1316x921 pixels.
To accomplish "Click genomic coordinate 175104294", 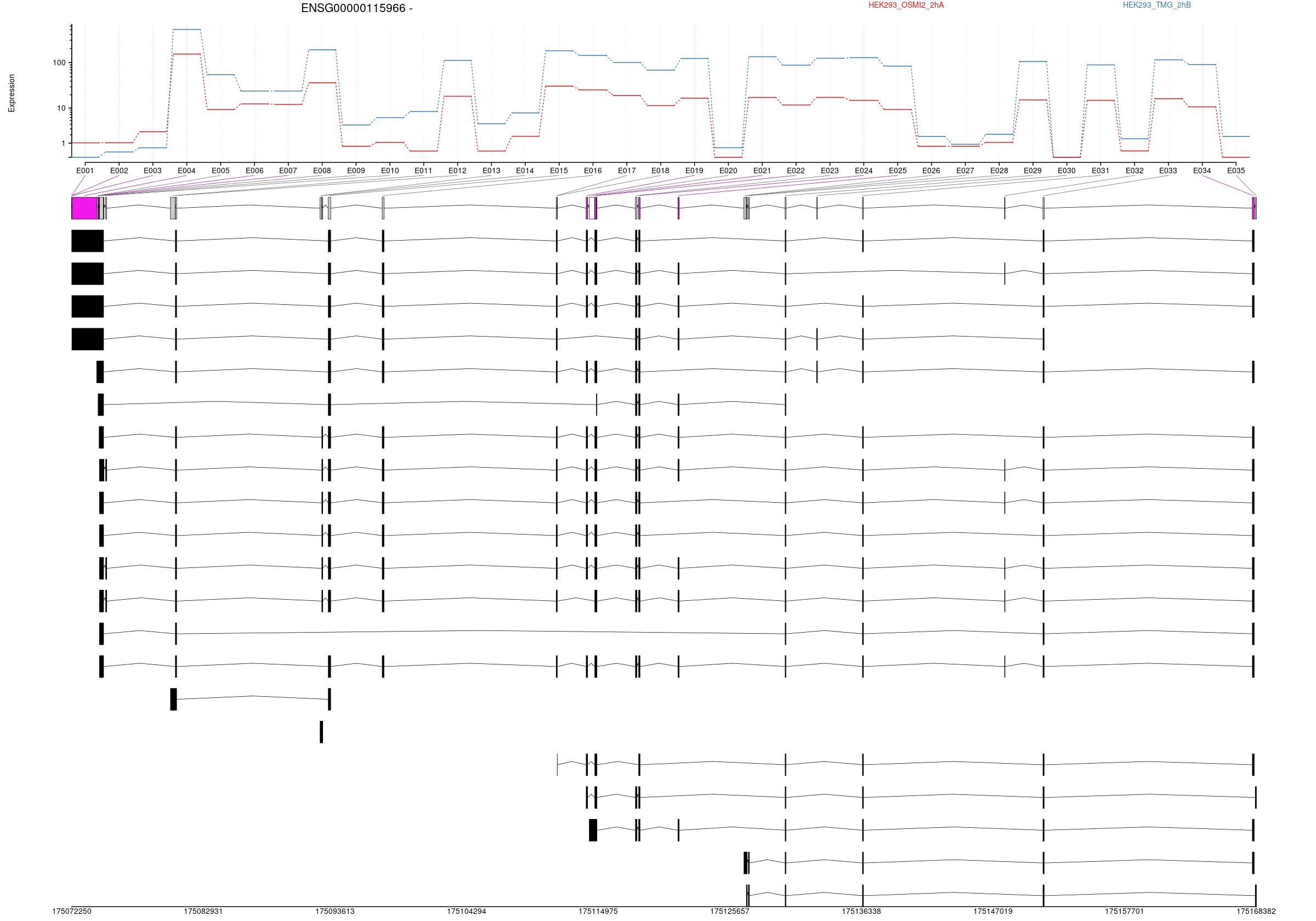I will point(467,911).
